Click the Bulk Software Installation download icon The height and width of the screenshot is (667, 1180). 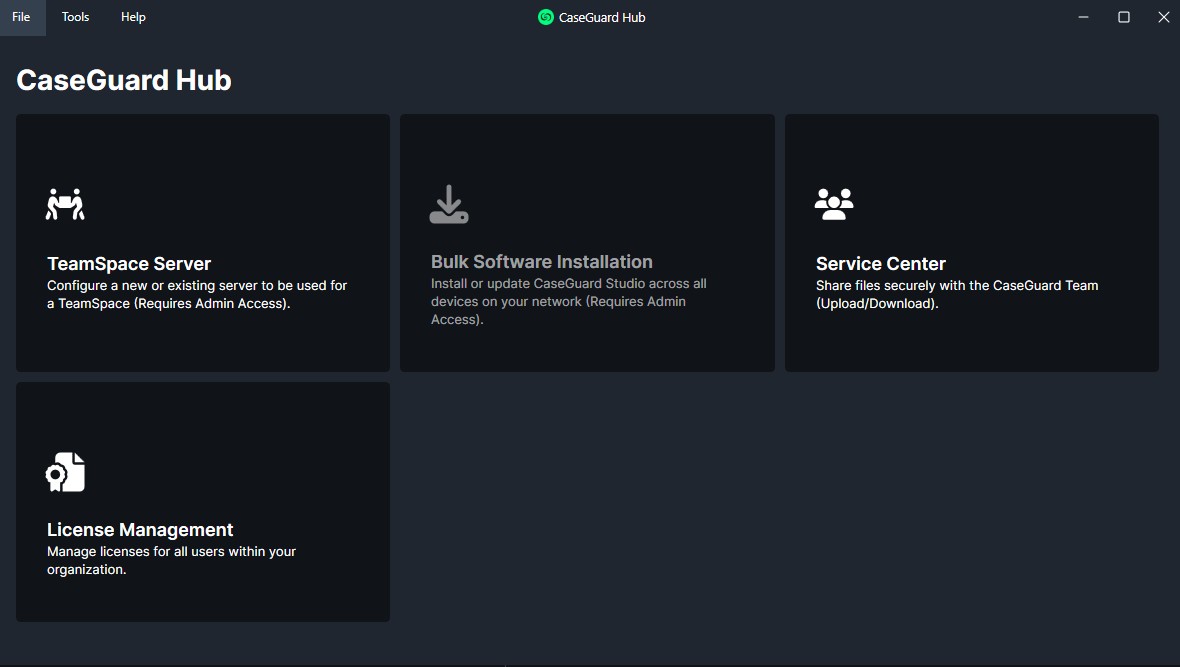pos(449,204)
